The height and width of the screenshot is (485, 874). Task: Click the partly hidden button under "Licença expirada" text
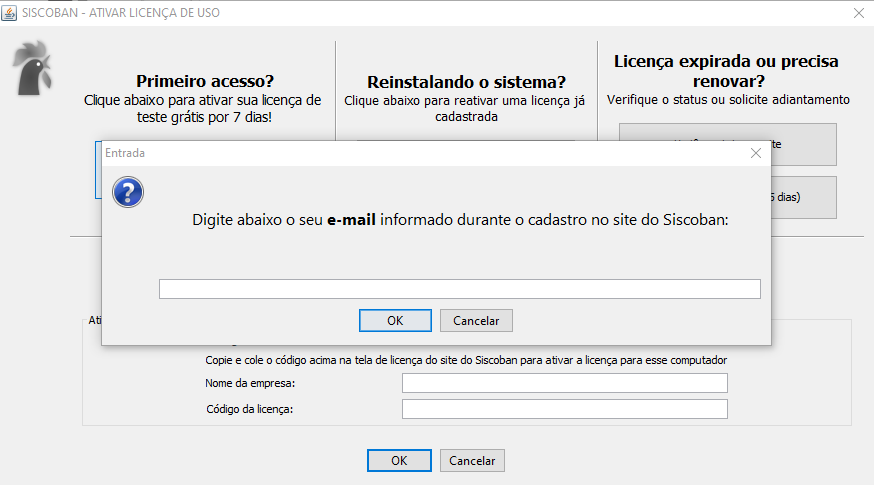pyautogui.click(x=802, y=144)
